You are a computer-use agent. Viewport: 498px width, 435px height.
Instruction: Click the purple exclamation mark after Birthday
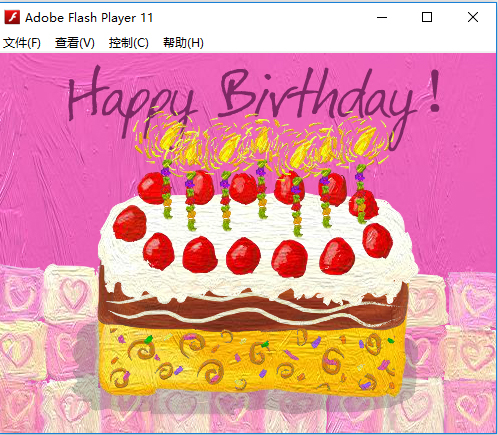434,92
